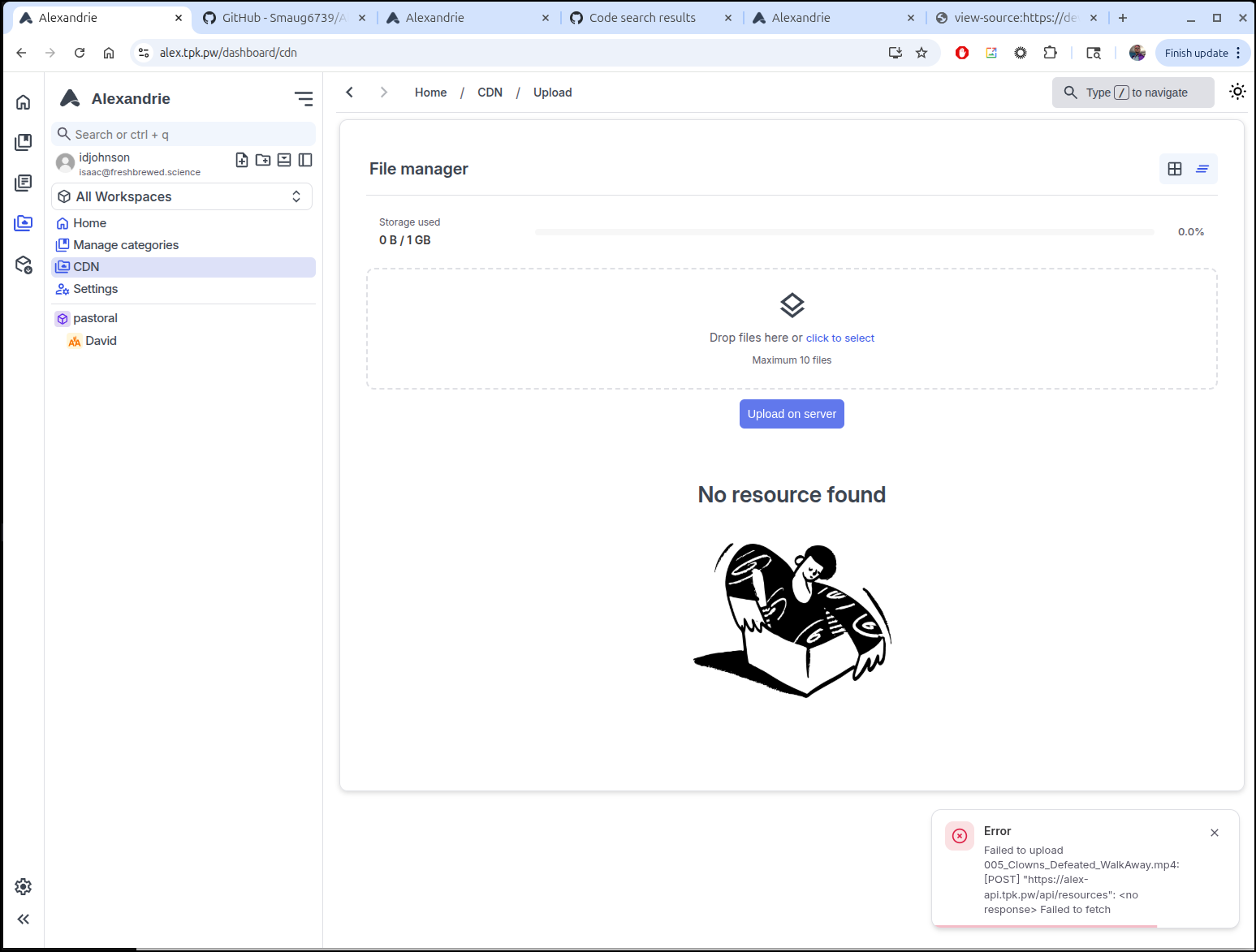The image size is (1256, 952).
Task: Open the All Workspaces dropdown
Action: [182, 196]
